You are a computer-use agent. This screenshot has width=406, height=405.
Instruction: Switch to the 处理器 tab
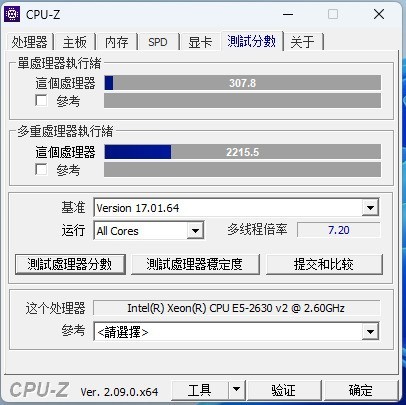click(29, 42)
